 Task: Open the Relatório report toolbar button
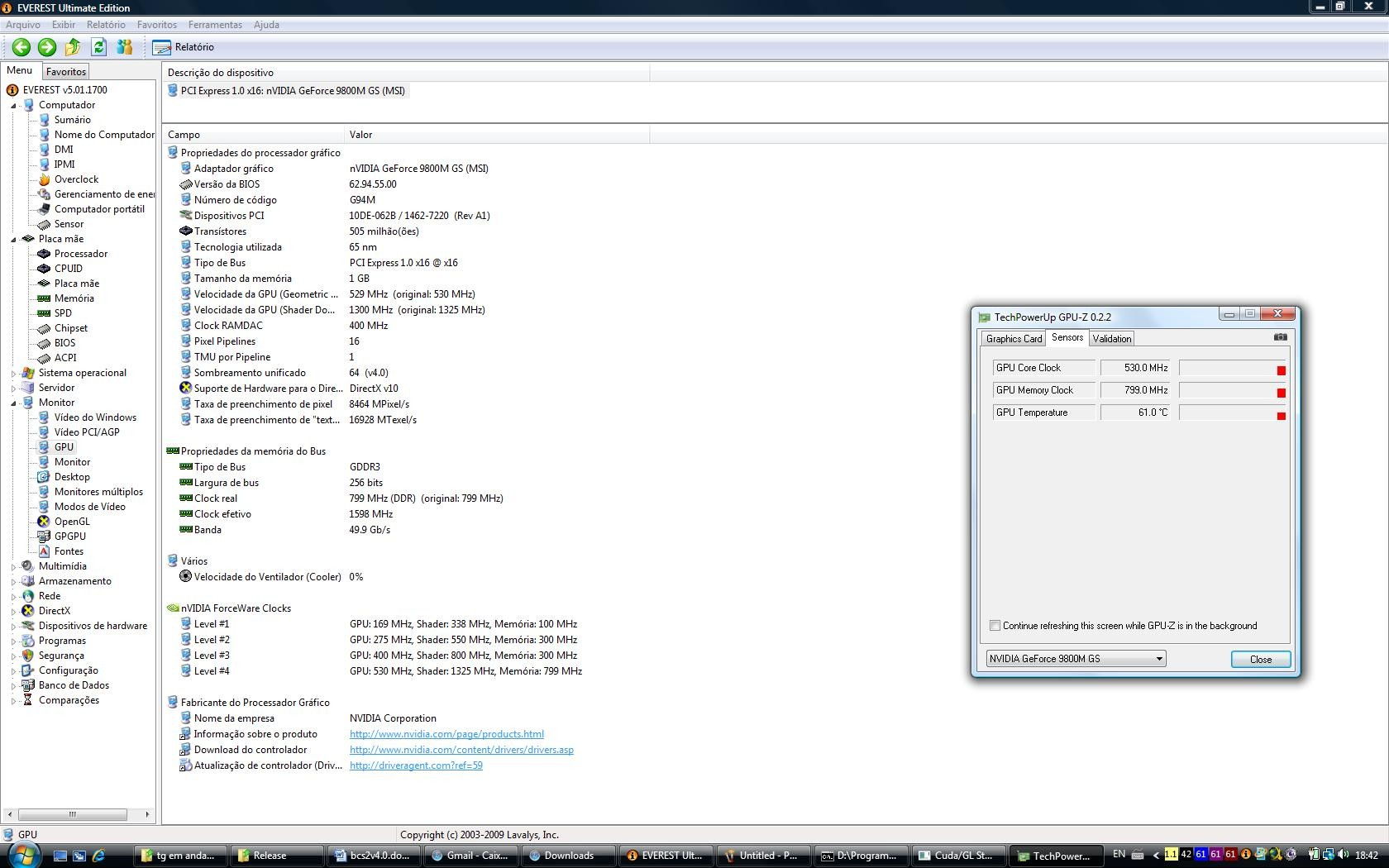[184, 47]
